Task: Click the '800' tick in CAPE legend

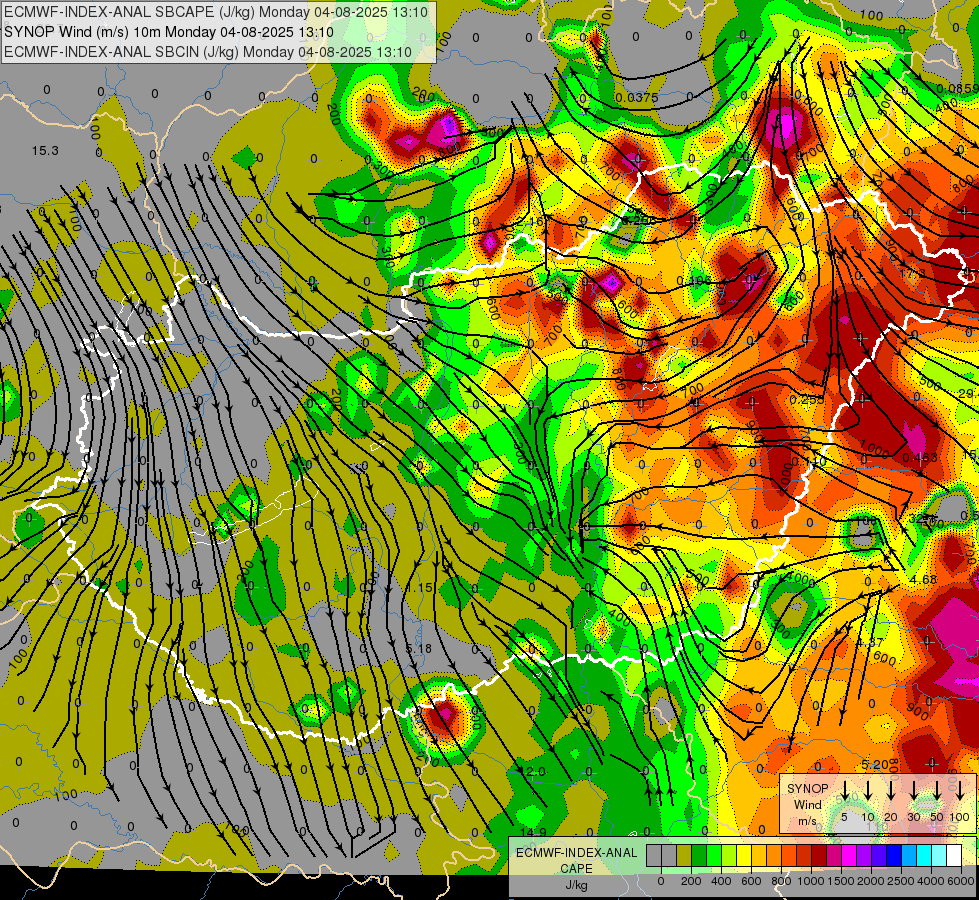Action: pos(781,881)
